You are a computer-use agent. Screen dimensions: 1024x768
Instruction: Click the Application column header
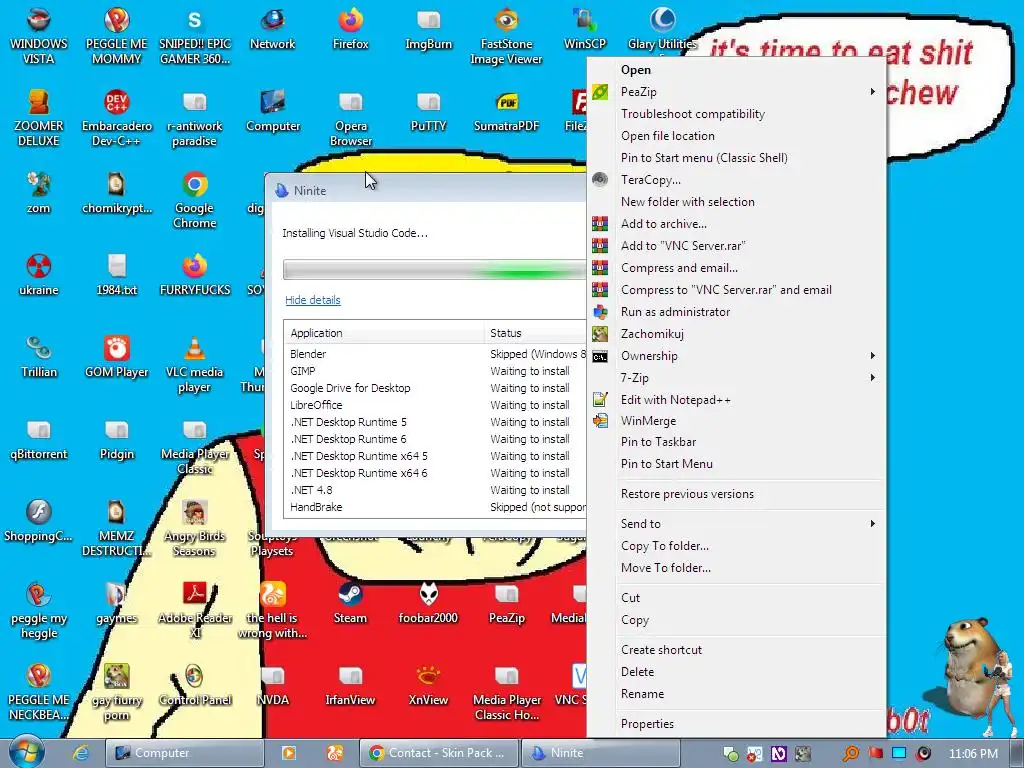coord(384,332)
